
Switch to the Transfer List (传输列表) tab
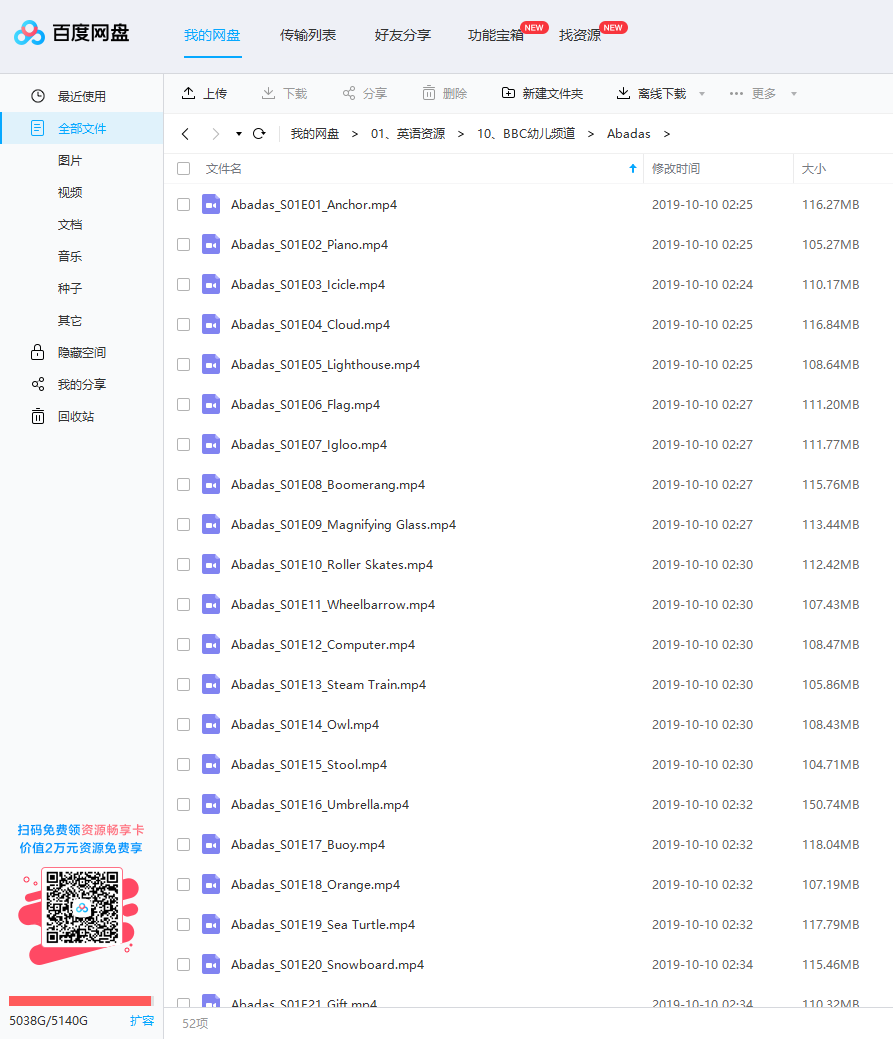[308, 35]
